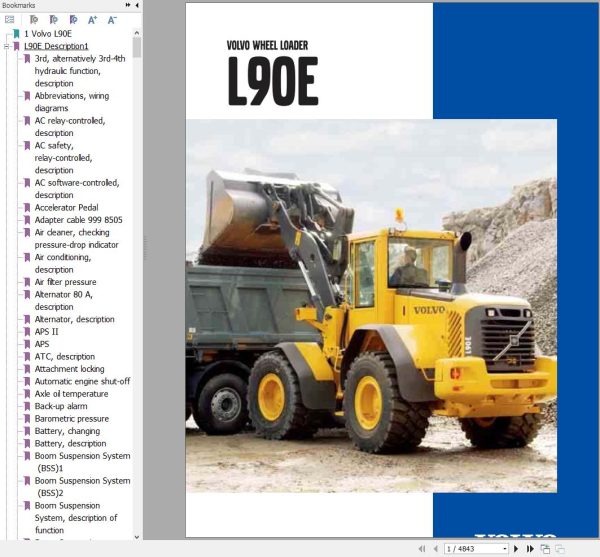Click bookmarks scrollbar up arrow
Screen dimensions: 600x557
pos(137,33)
